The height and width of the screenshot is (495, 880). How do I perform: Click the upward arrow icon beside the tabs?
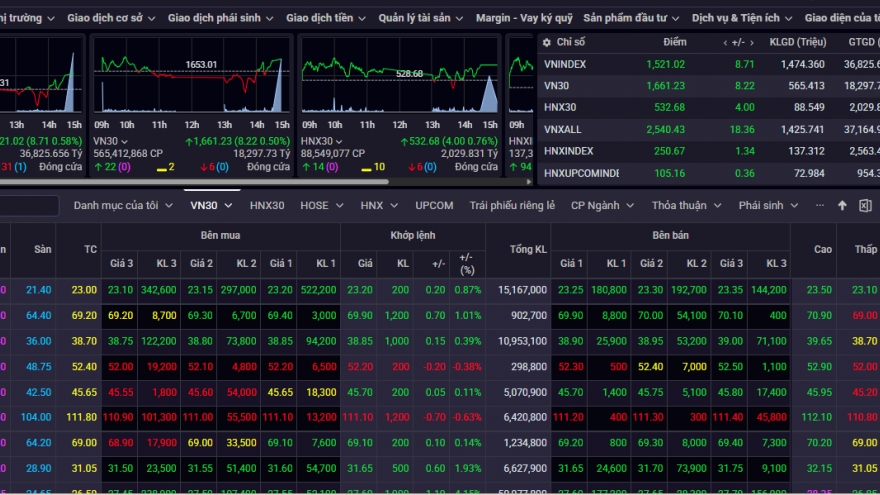pos(842,205)
